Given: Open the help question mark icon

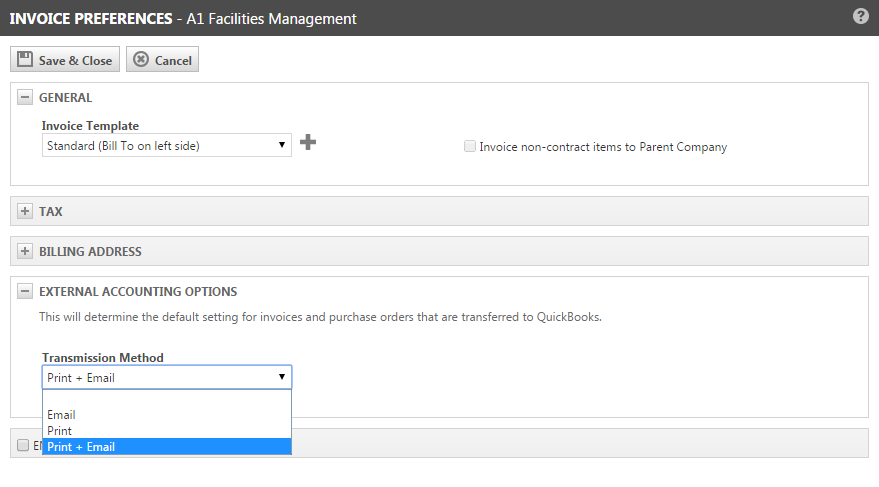Looking at the screenshot, I should tap(860, 17).
